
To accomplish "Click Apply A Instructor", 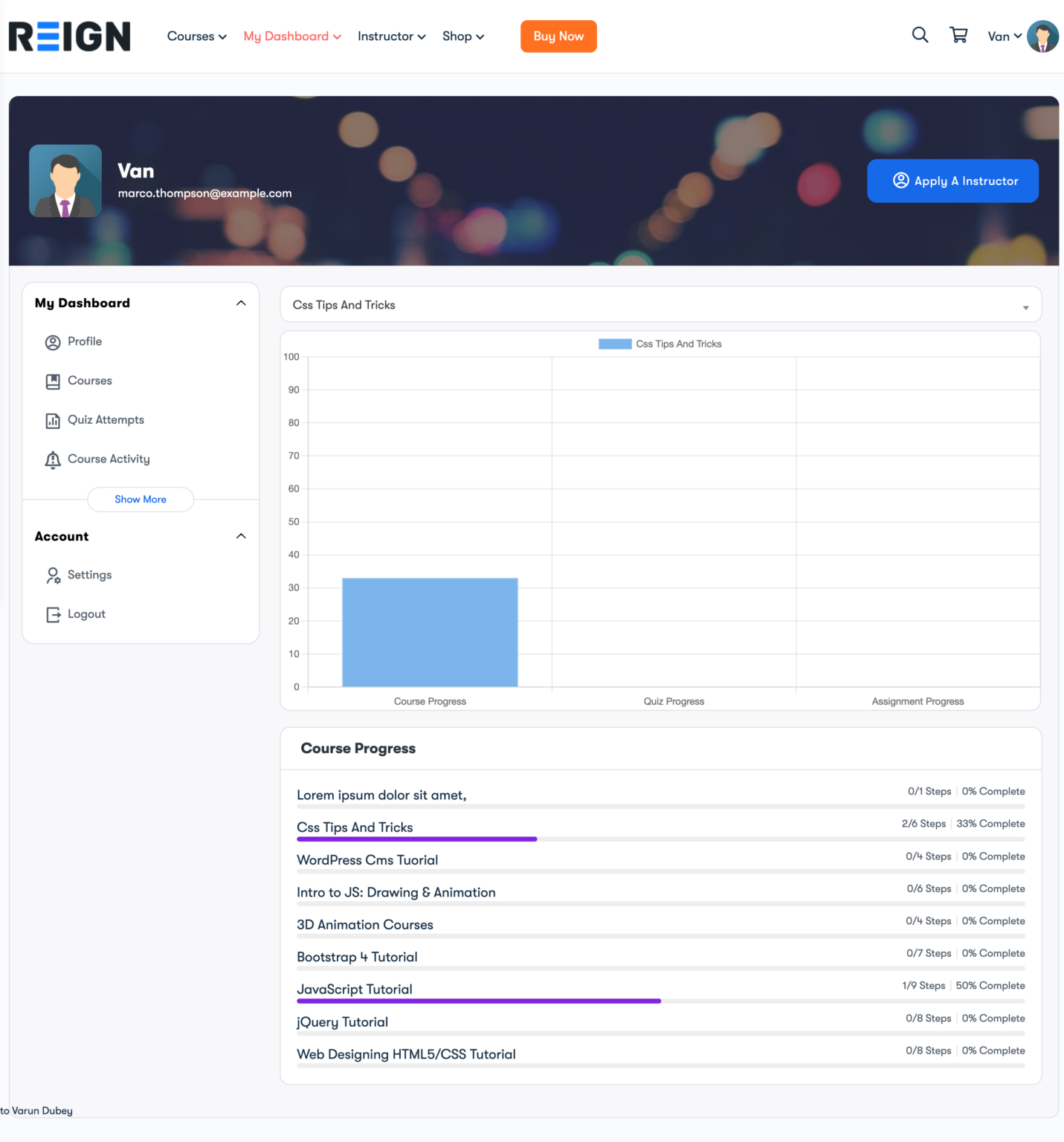I will pos(952,181).
